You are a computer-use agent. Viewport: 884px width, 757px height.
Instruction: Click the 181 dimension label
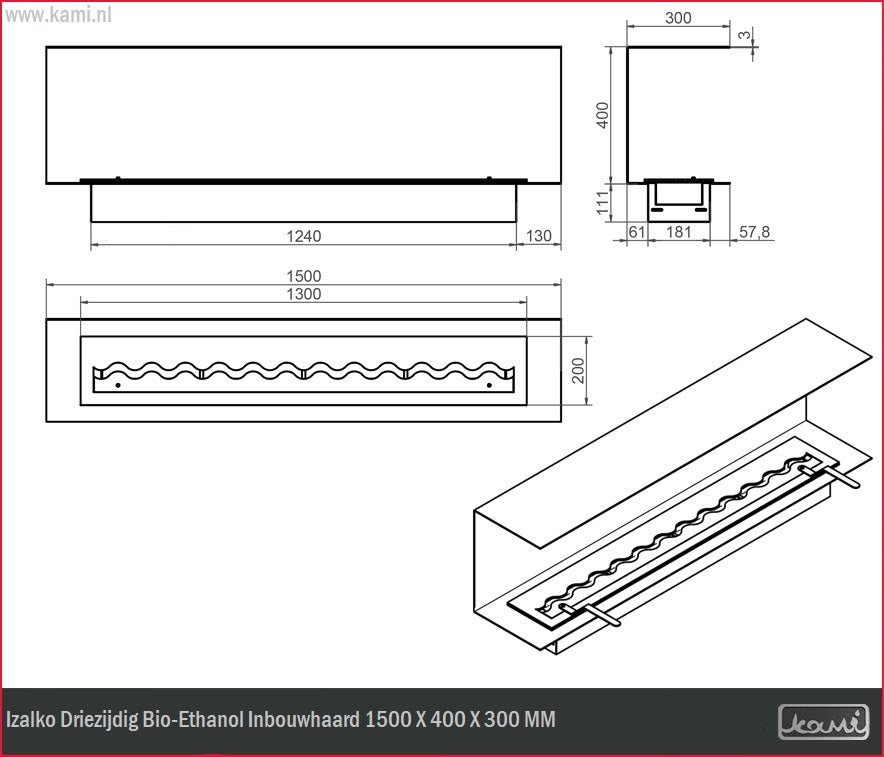(x=678, y=232)
